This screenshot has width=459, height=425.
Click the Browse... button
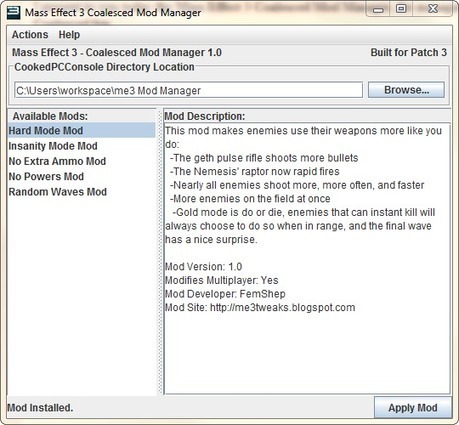click(406, 90)
